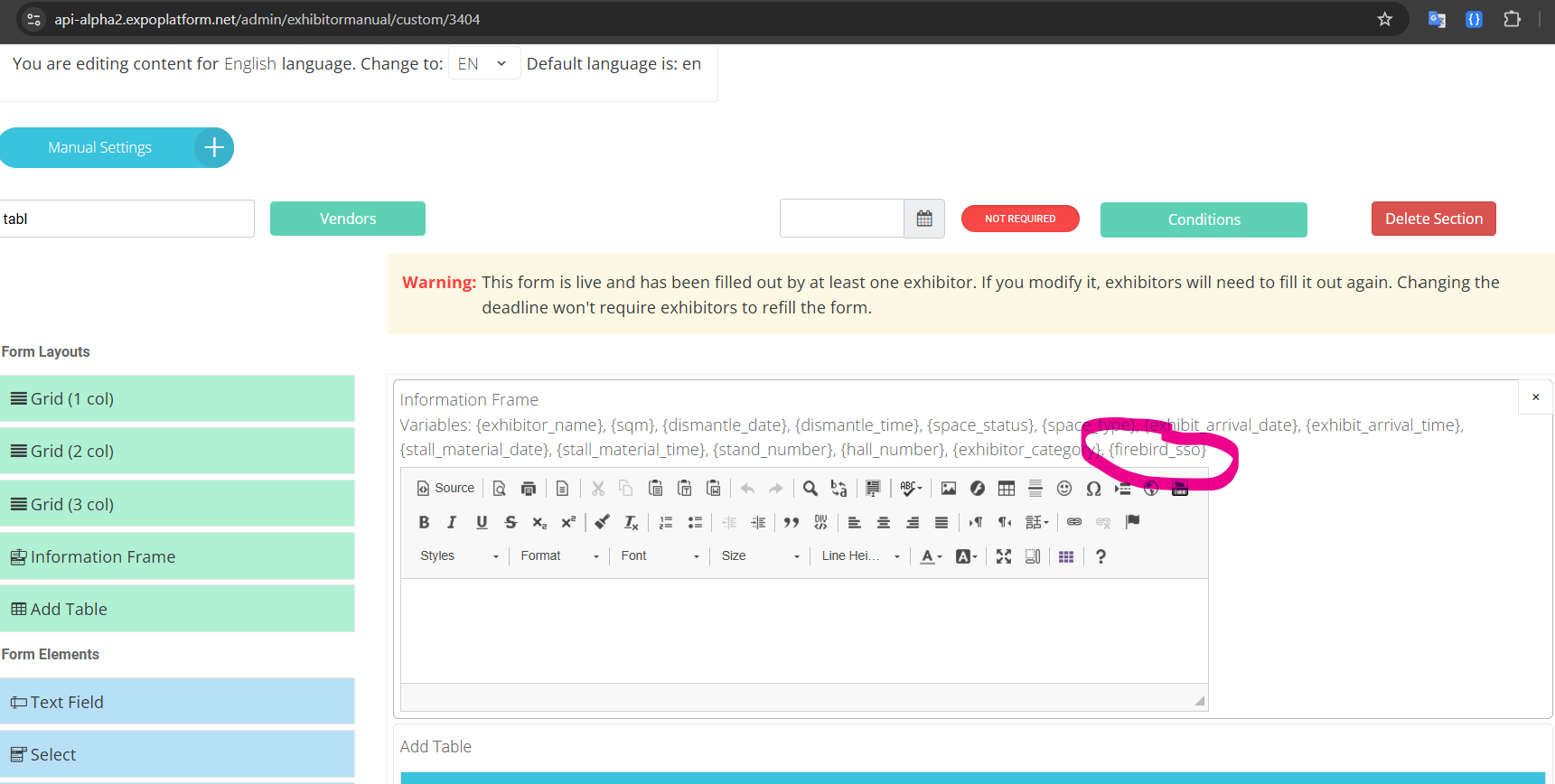Maximize the editor area
1555x784 pixels.
1004,556
